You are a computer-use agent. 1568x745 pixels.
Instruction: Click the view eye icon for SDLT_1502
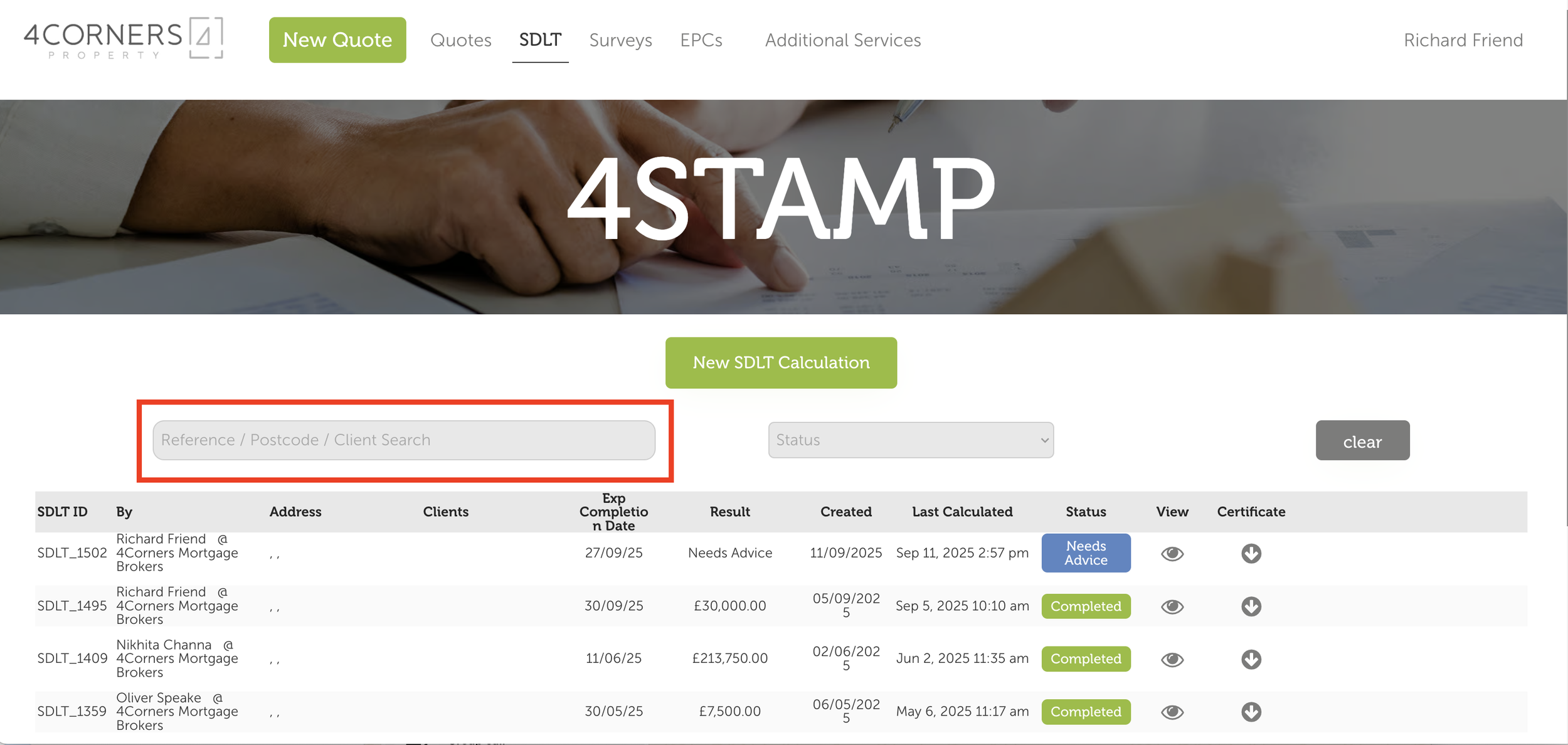click(x=1172, y=553)
